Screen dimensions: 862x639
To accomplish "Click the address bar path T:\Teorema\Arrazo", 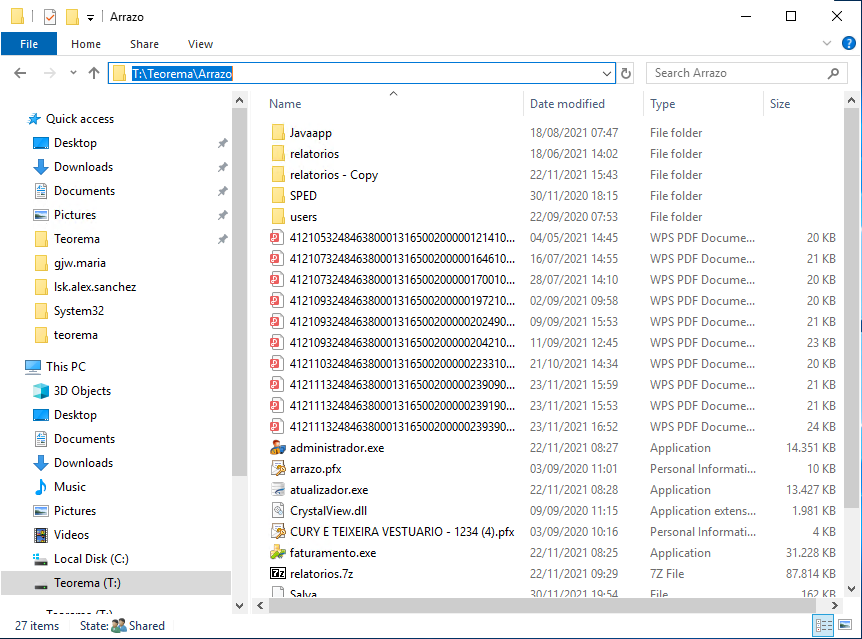I will pyautogui.click(x=182, y=74).
